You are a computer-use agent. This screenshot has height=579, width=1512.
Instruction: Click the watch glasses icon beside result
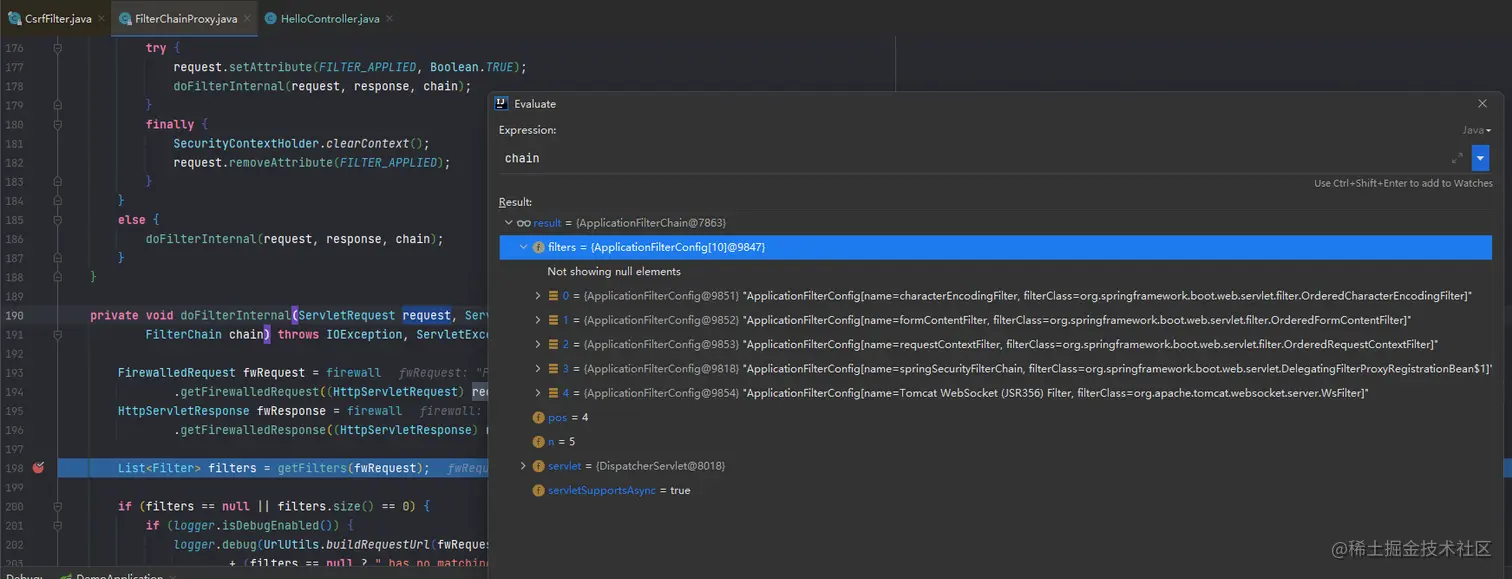(523, 222)
